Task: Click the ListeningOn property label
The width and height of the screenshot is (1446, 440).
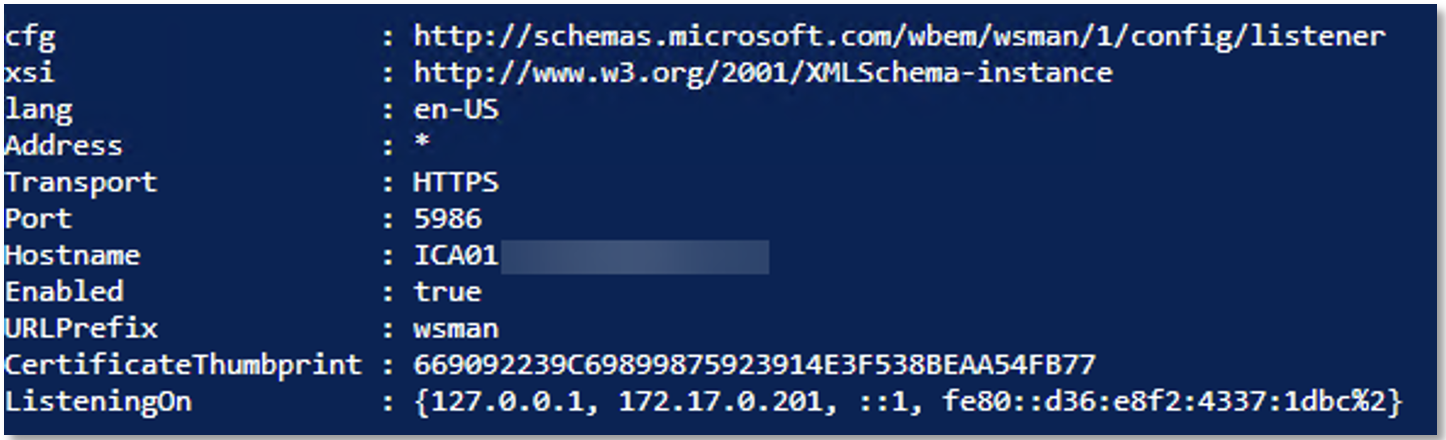Action: [x=98, y=403]
